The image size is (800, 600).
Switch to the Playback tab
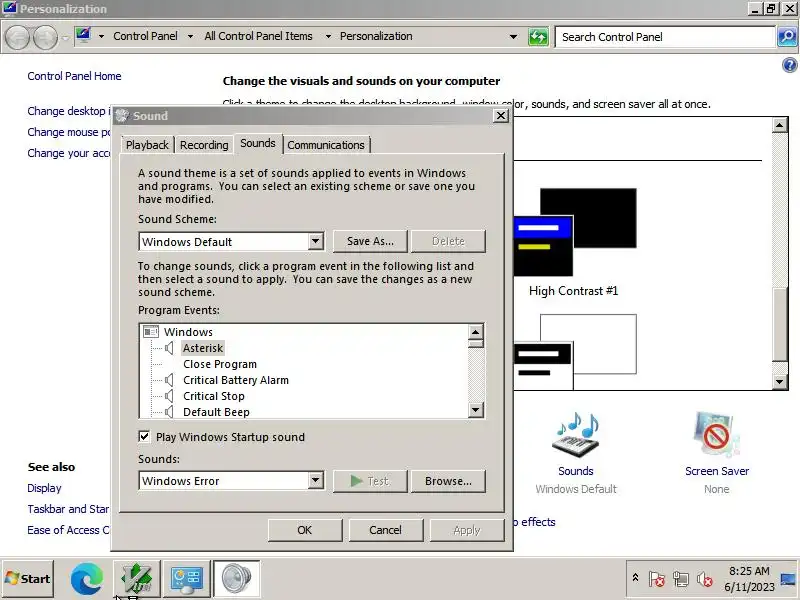147,145
